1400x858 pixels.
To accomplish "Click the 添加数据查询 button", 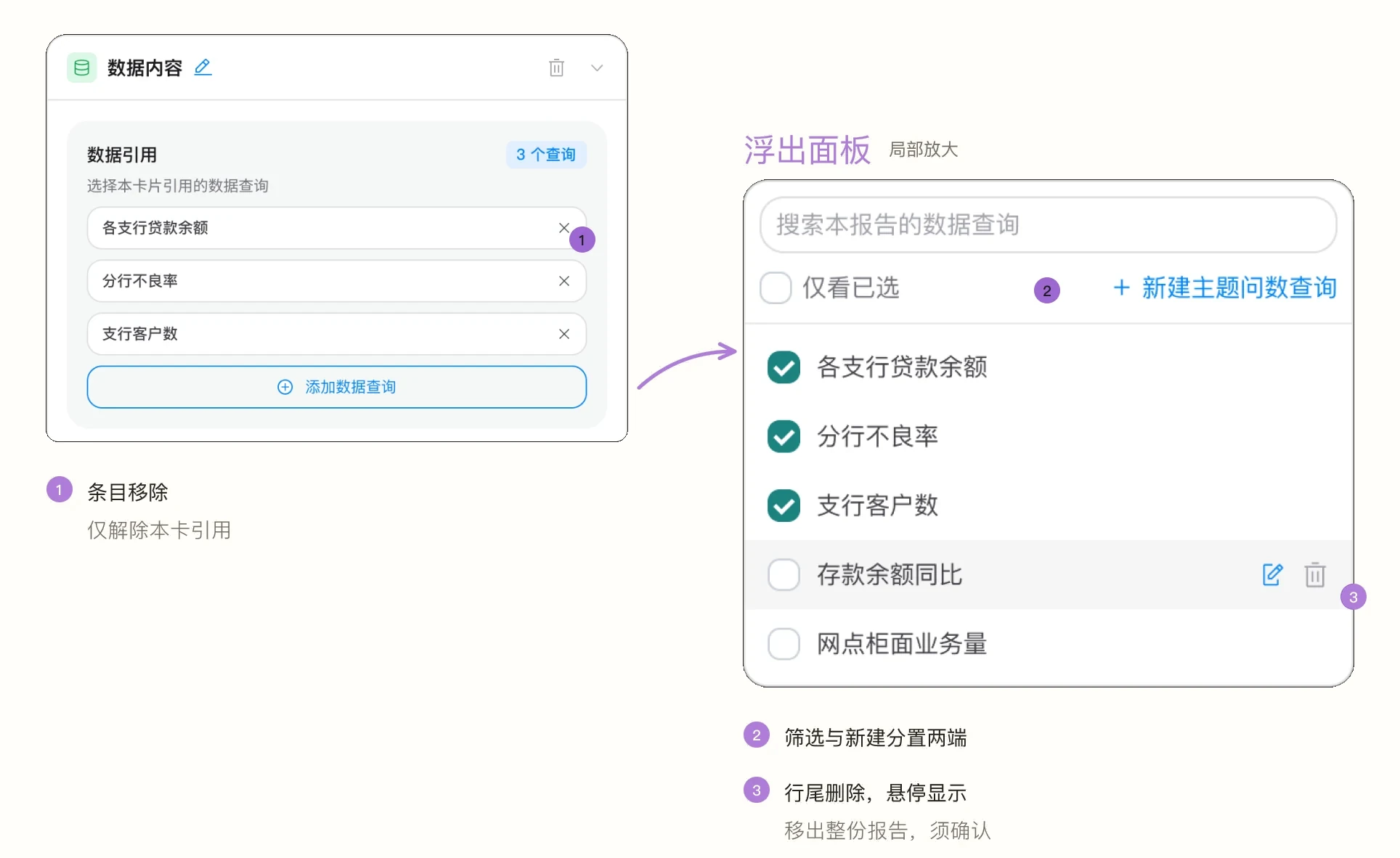I will [x=337, y=387].
